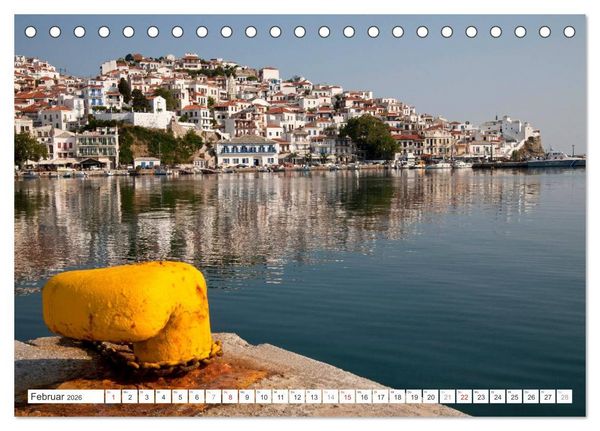The image size is (600, 431).
Task: Click the greyed day 7 cell
Action: (x=213, y=397)
